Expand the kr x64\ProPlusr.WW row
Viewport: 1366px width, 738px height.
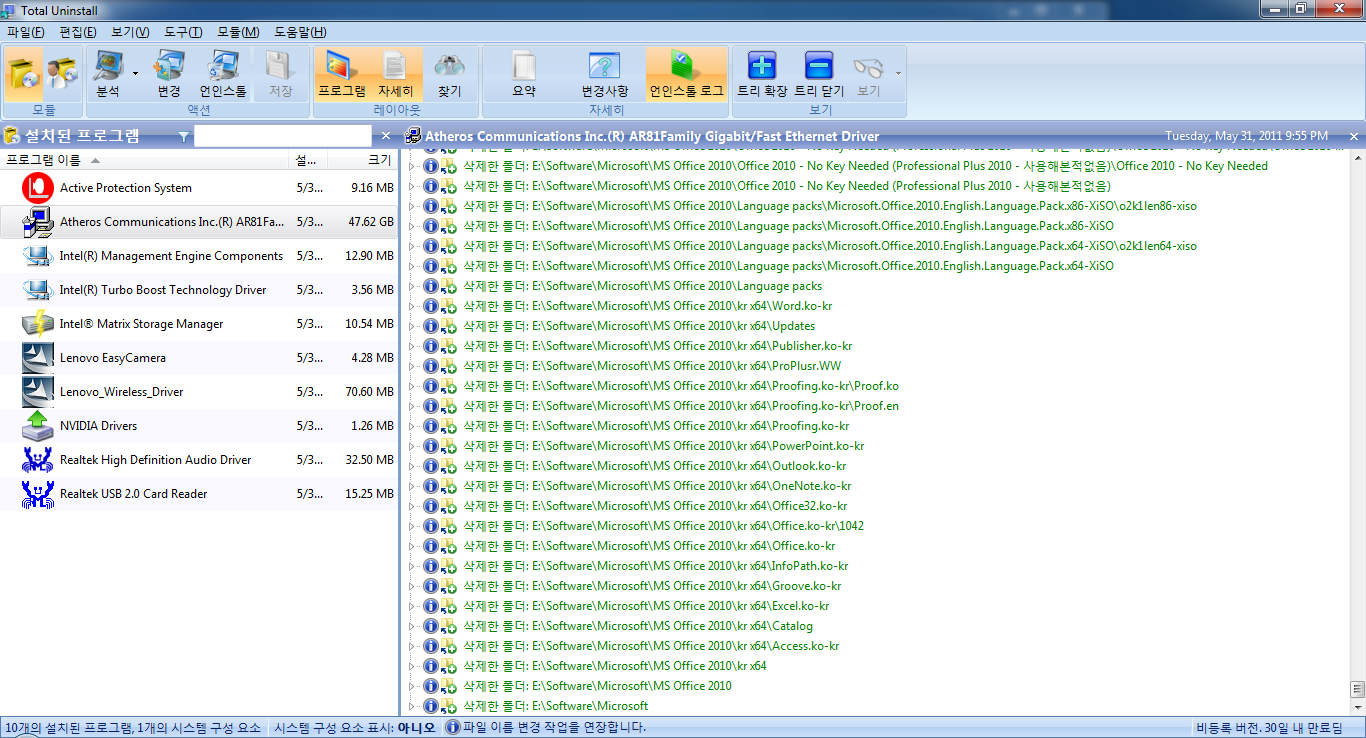[411, 366]
